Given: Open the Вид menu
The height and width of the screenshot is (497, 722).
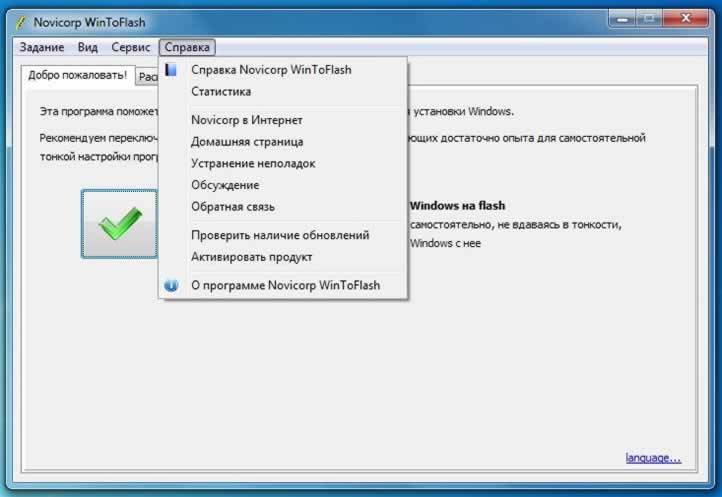Looking at the screenshot, I should coord(87,47).
